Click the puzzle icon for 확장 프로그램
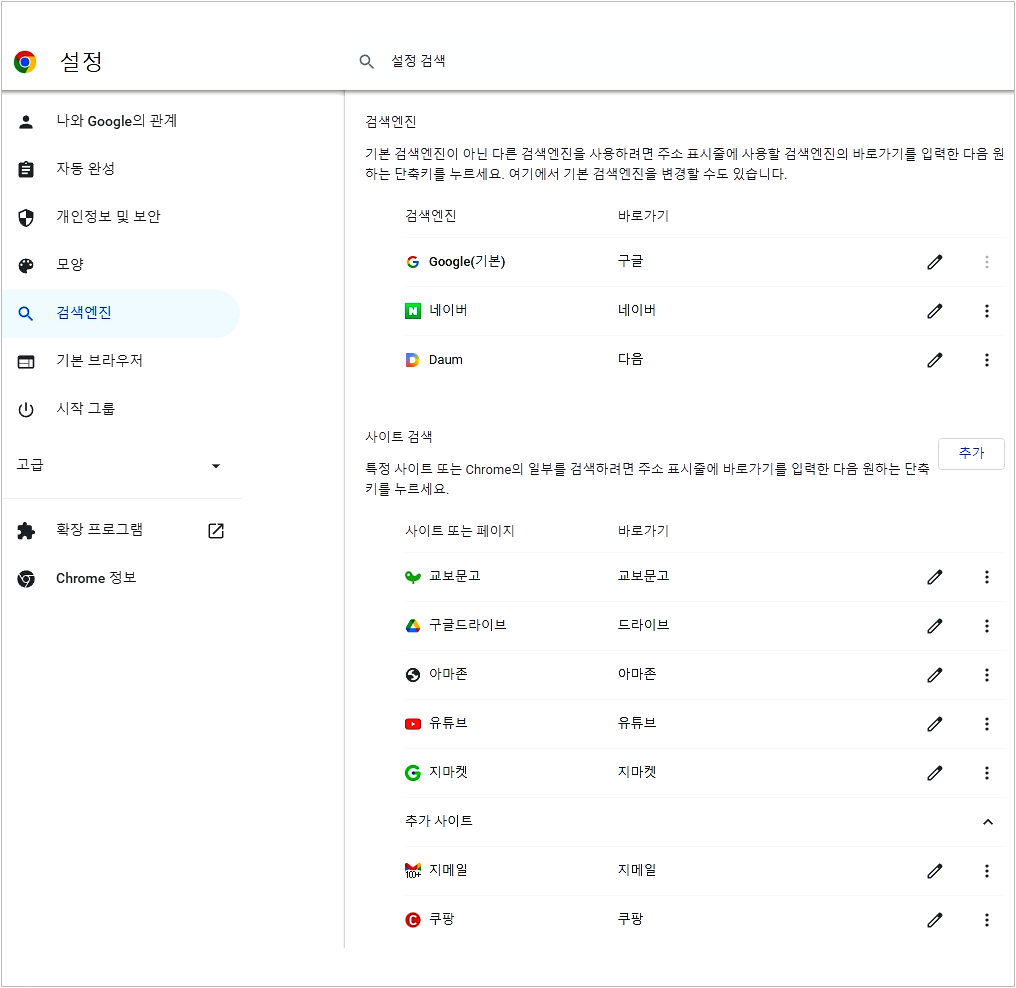The image size is (1016, 988). 26,531
